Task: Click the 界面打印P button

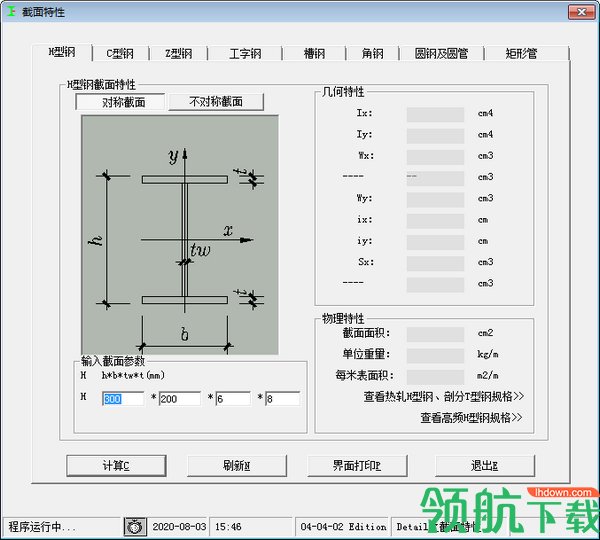Action: [x=357, y=466]
